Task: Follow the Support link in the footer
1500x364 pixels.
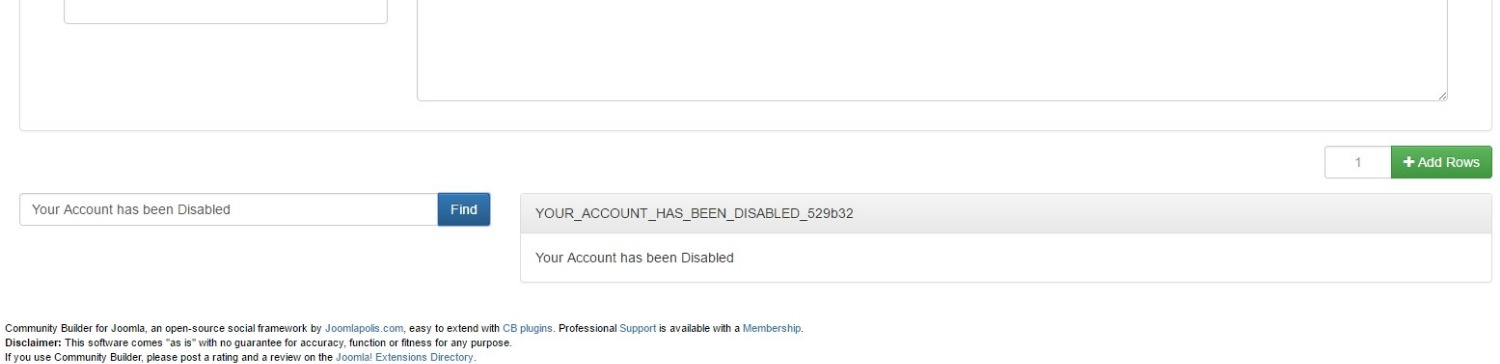Action: point(637,328)
